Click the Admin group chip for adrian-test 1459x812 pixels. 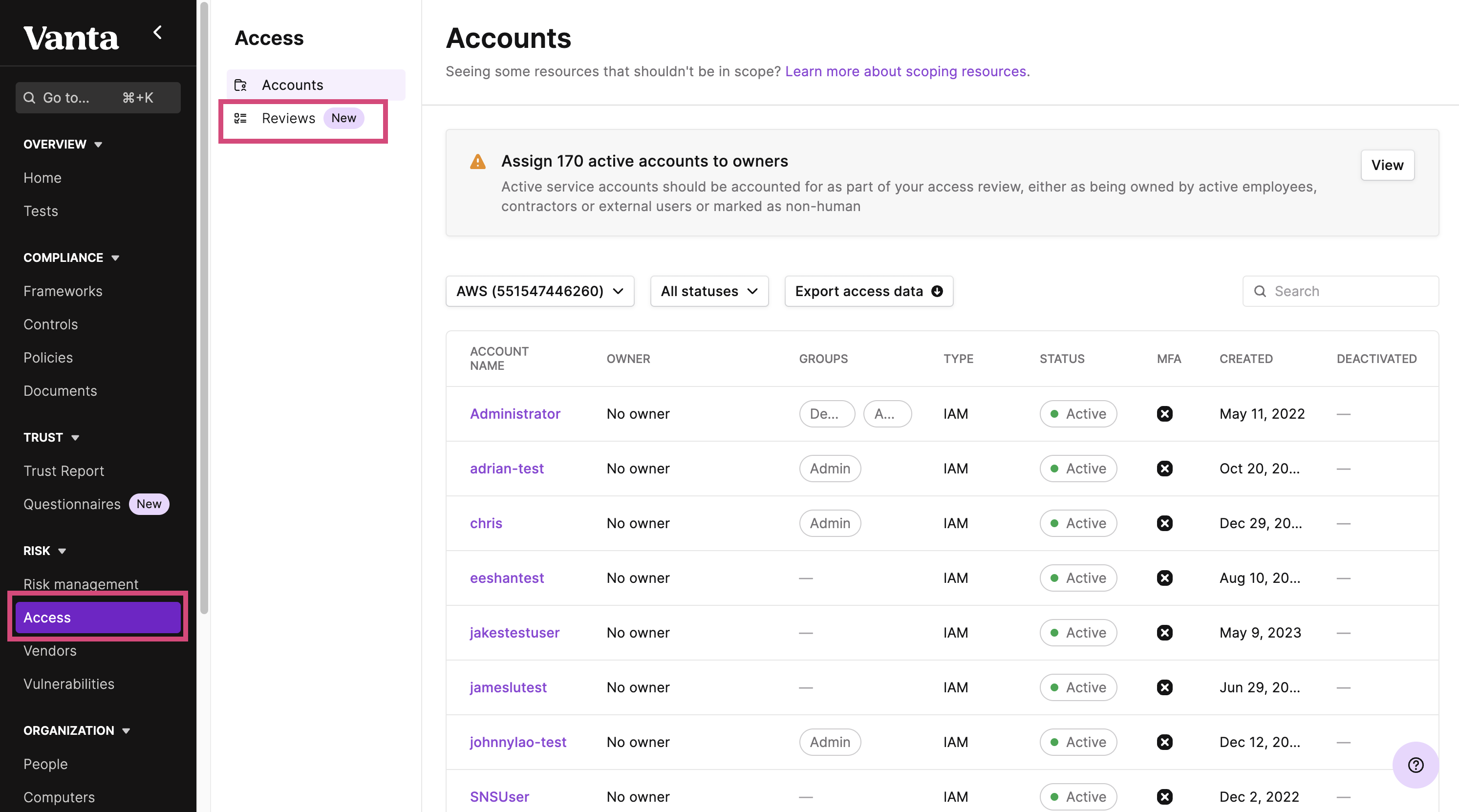830,469
